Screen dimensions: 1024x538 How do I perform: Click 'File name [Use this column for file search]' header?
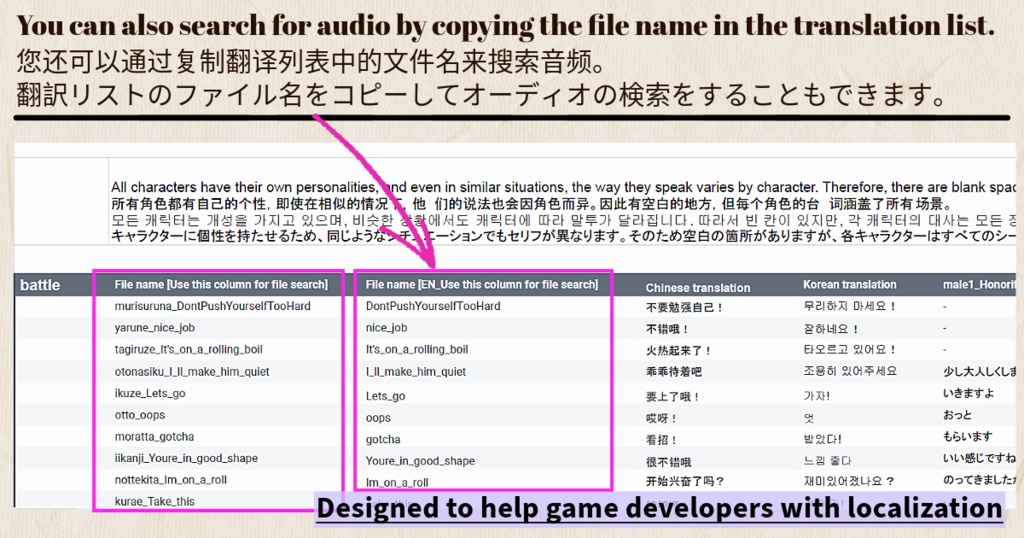click(221, 284)
